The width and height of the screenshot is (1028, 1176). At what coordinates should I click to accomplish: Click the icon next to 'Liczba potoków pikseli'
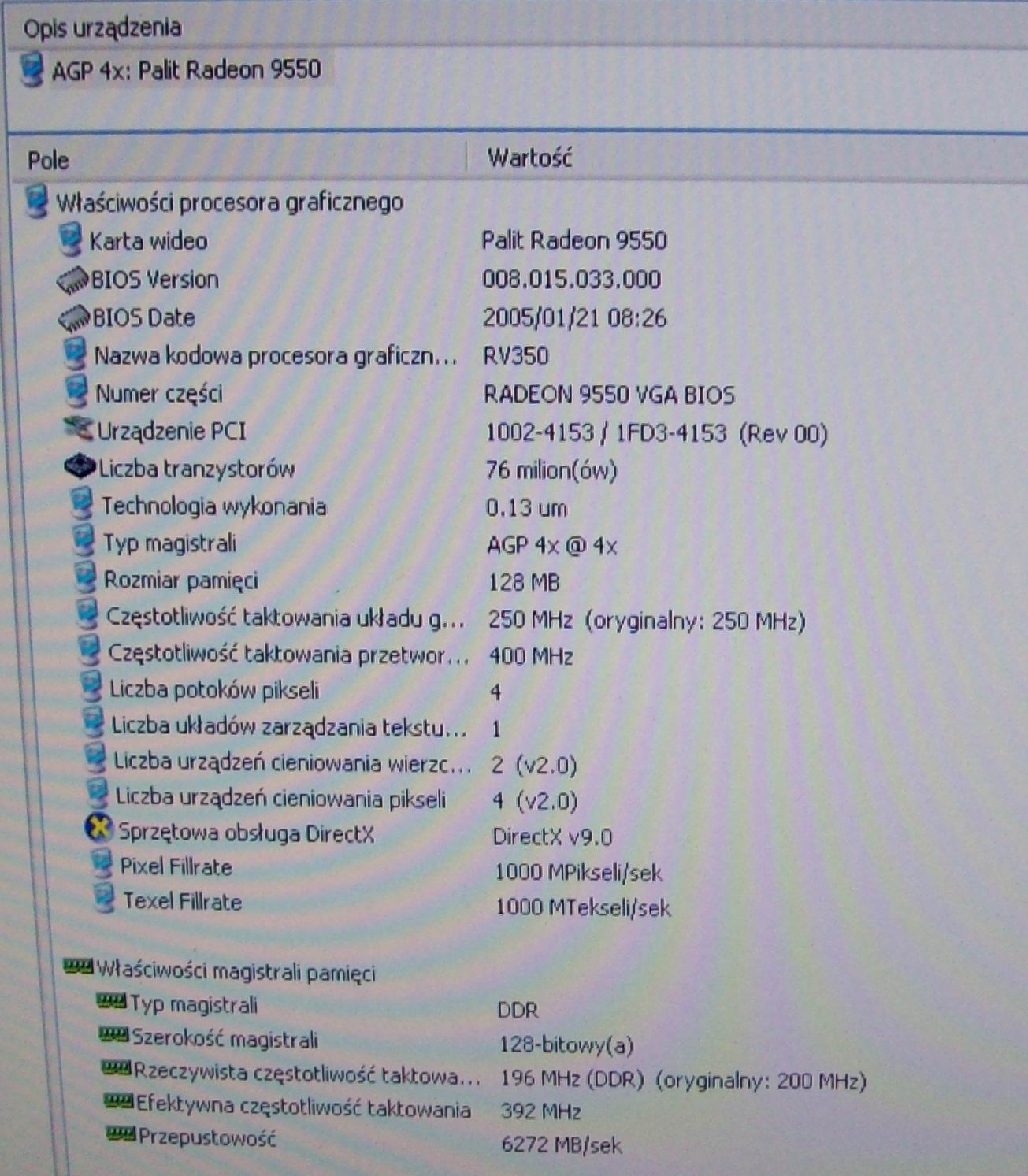[91, 688]
